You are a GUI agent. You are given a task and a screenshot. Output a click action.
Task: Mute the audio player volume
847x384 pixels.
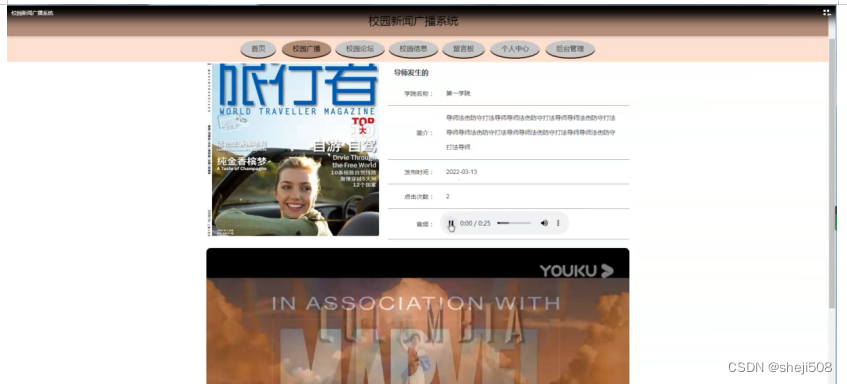[x=544, y=223]
